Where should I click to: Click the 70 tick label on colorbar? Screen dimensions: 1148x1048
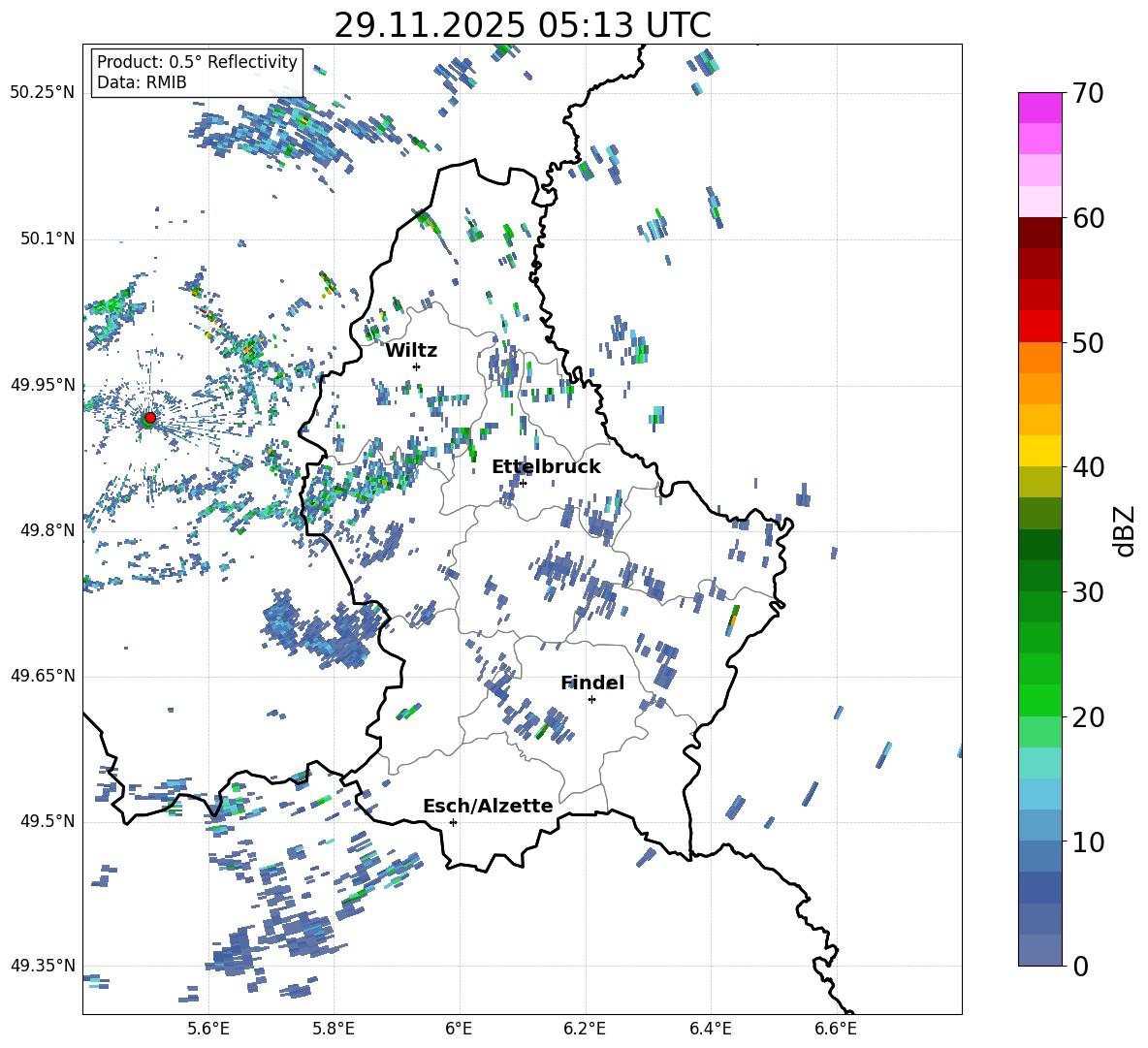(1089, 93)
